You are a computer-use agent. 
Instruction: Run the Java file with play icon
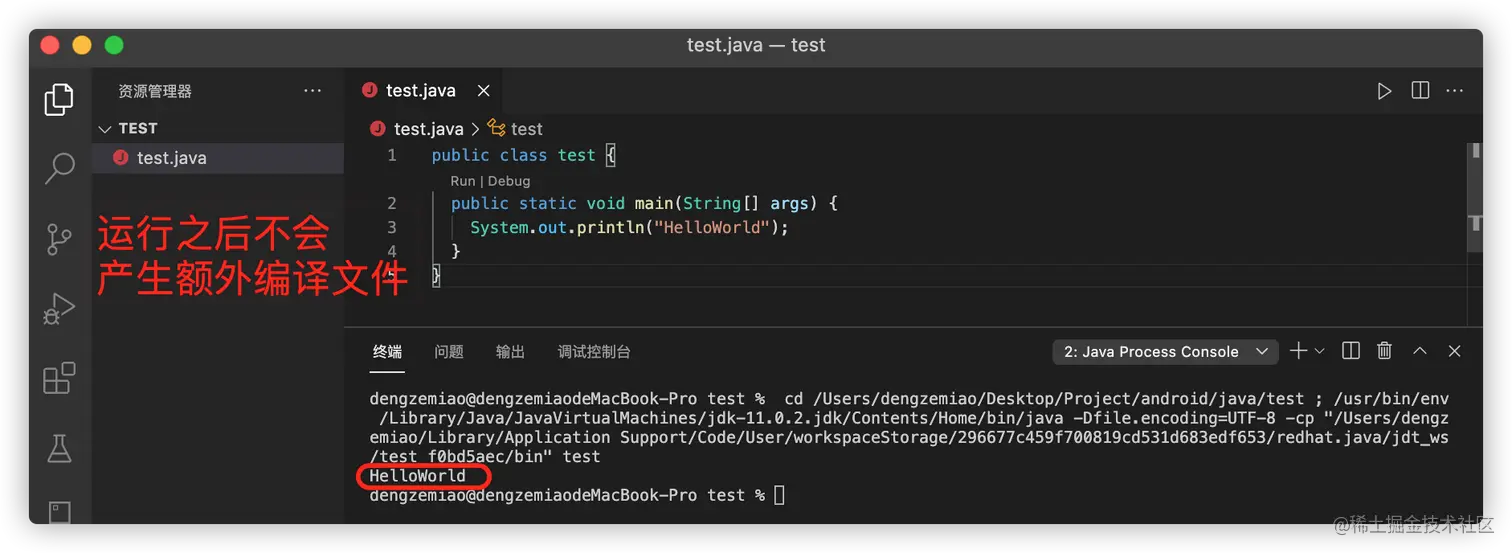1384,91
